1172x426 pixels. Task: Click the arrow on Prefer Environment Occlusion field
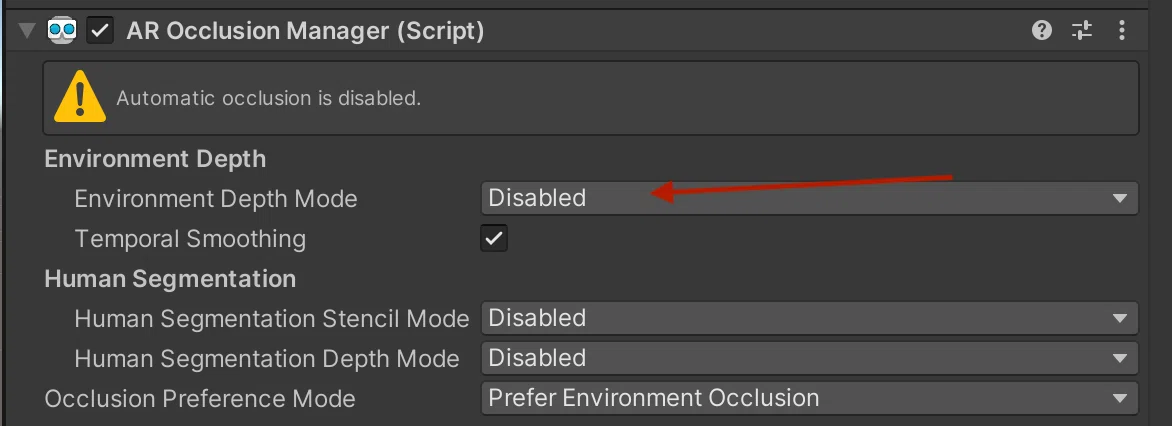[1119, 398]
